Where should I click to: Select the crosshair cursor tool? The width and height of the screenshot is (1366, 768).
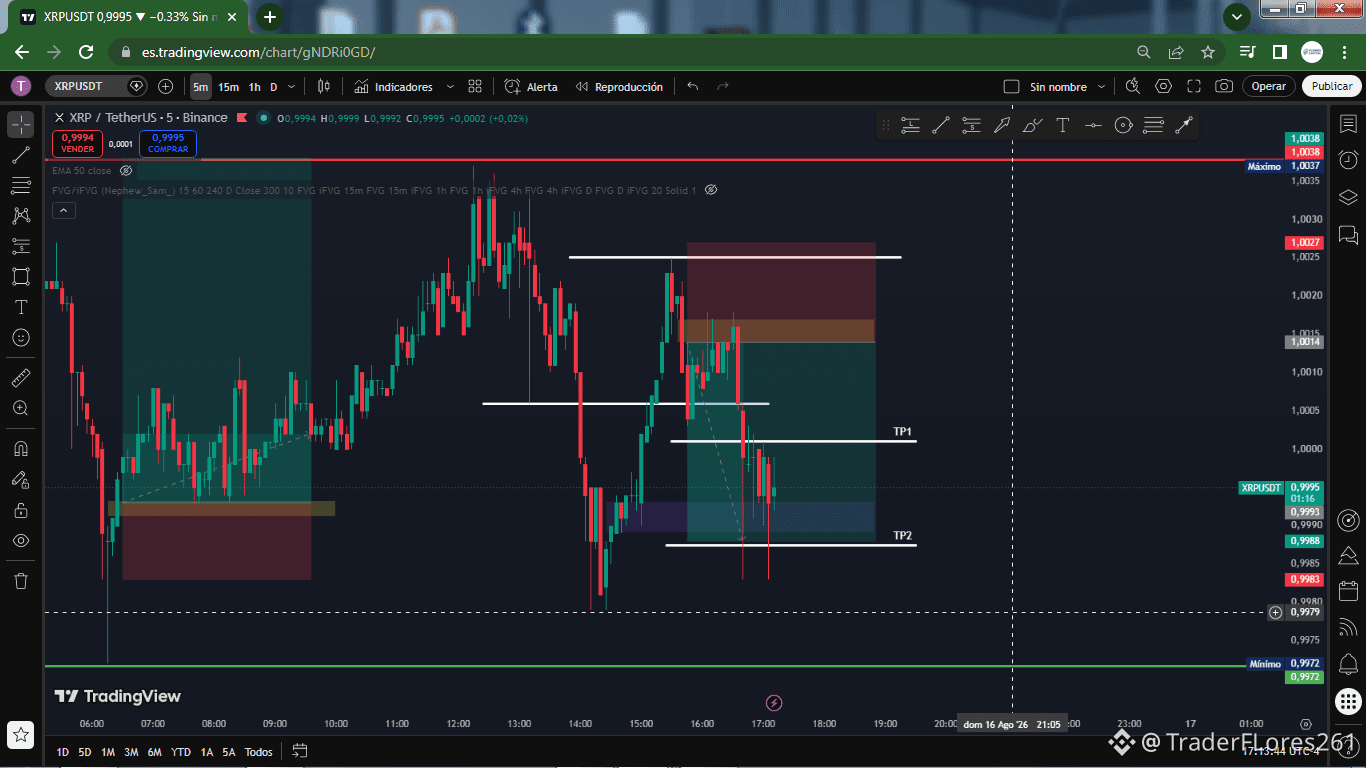tap(21, 125)
